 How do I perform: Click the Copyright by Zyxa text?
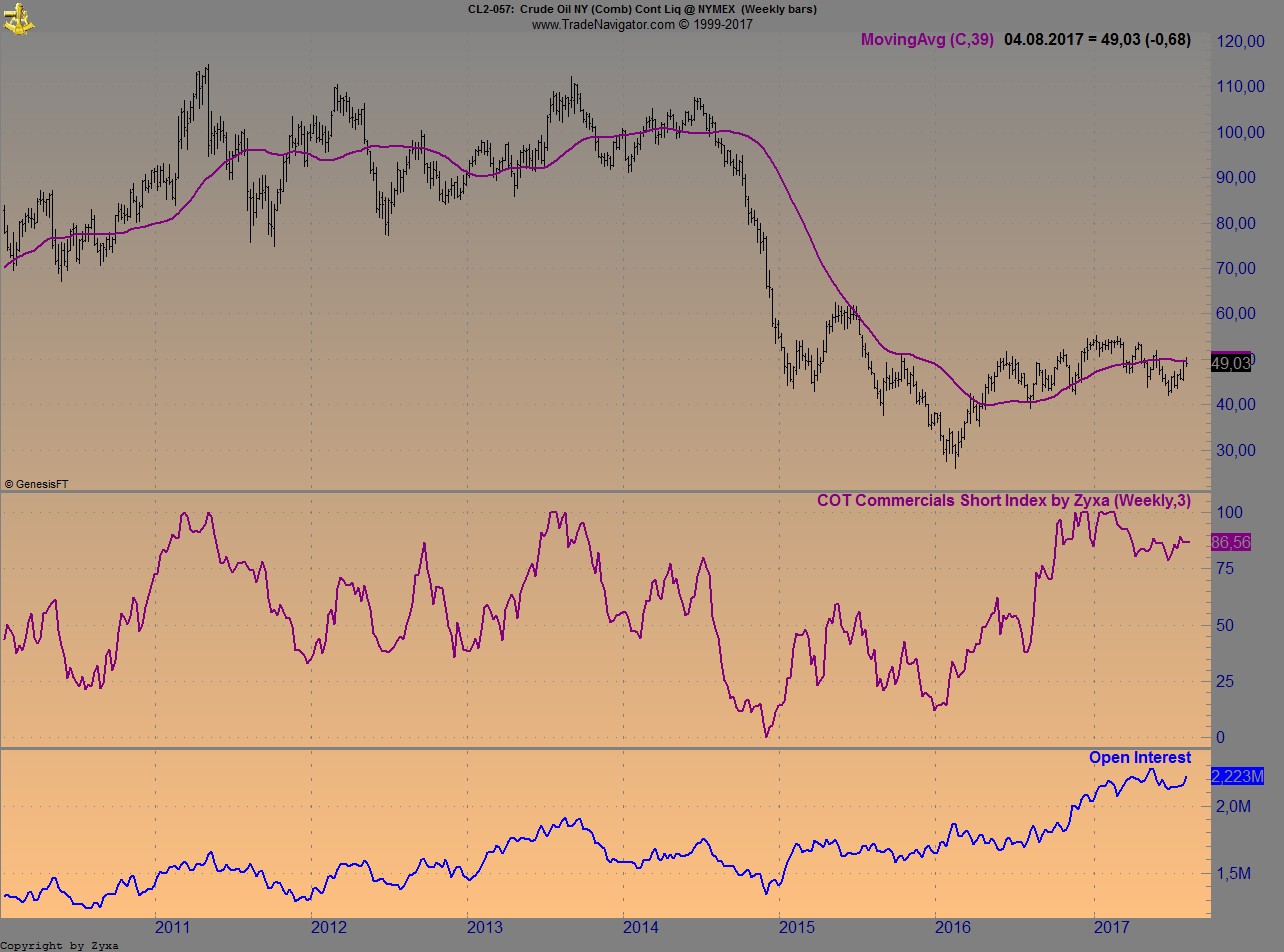59,945
